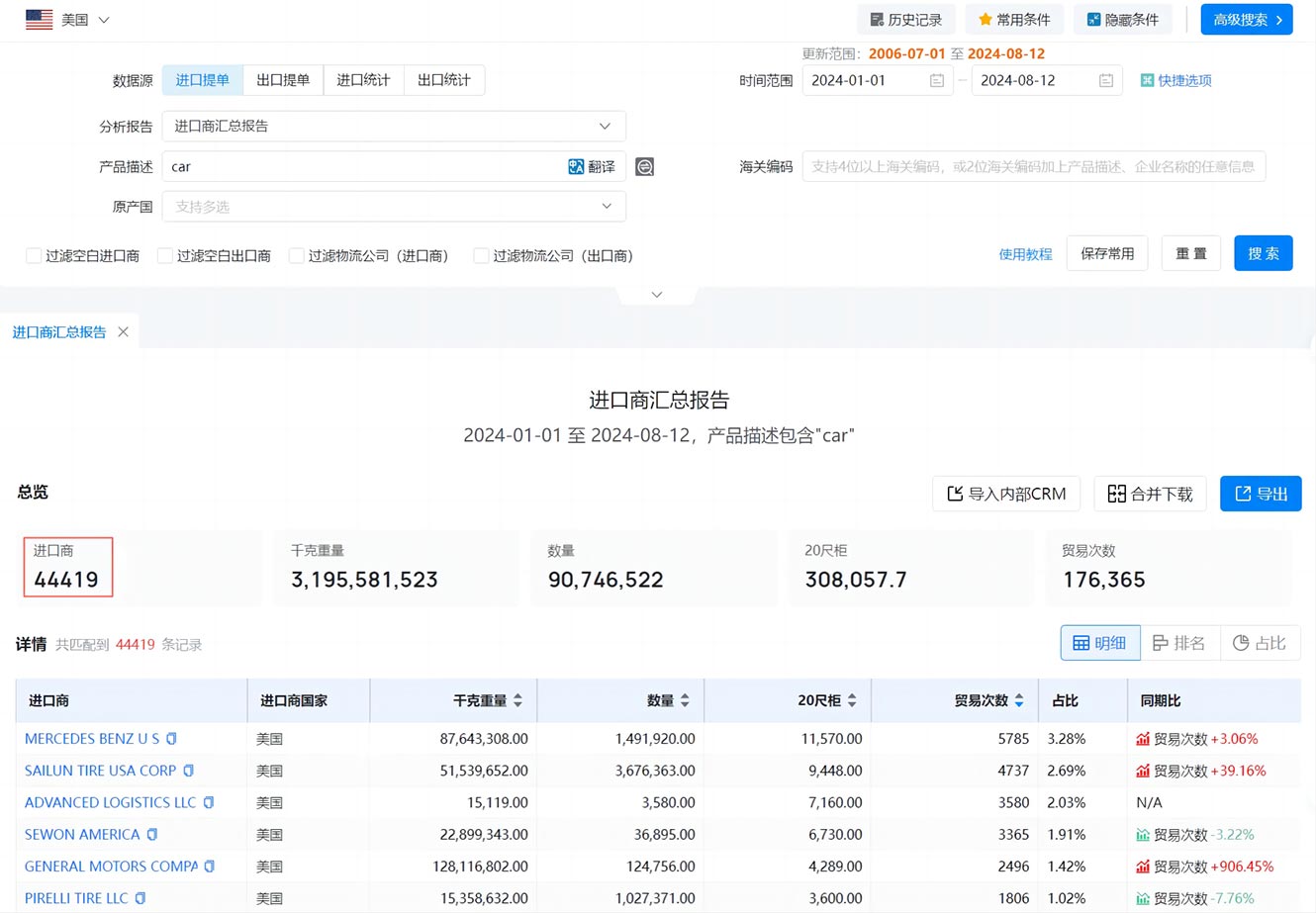Sort by 千克重量 column arrows
The height and width of the screenshot is (913, 1316).
pos(517,700)
